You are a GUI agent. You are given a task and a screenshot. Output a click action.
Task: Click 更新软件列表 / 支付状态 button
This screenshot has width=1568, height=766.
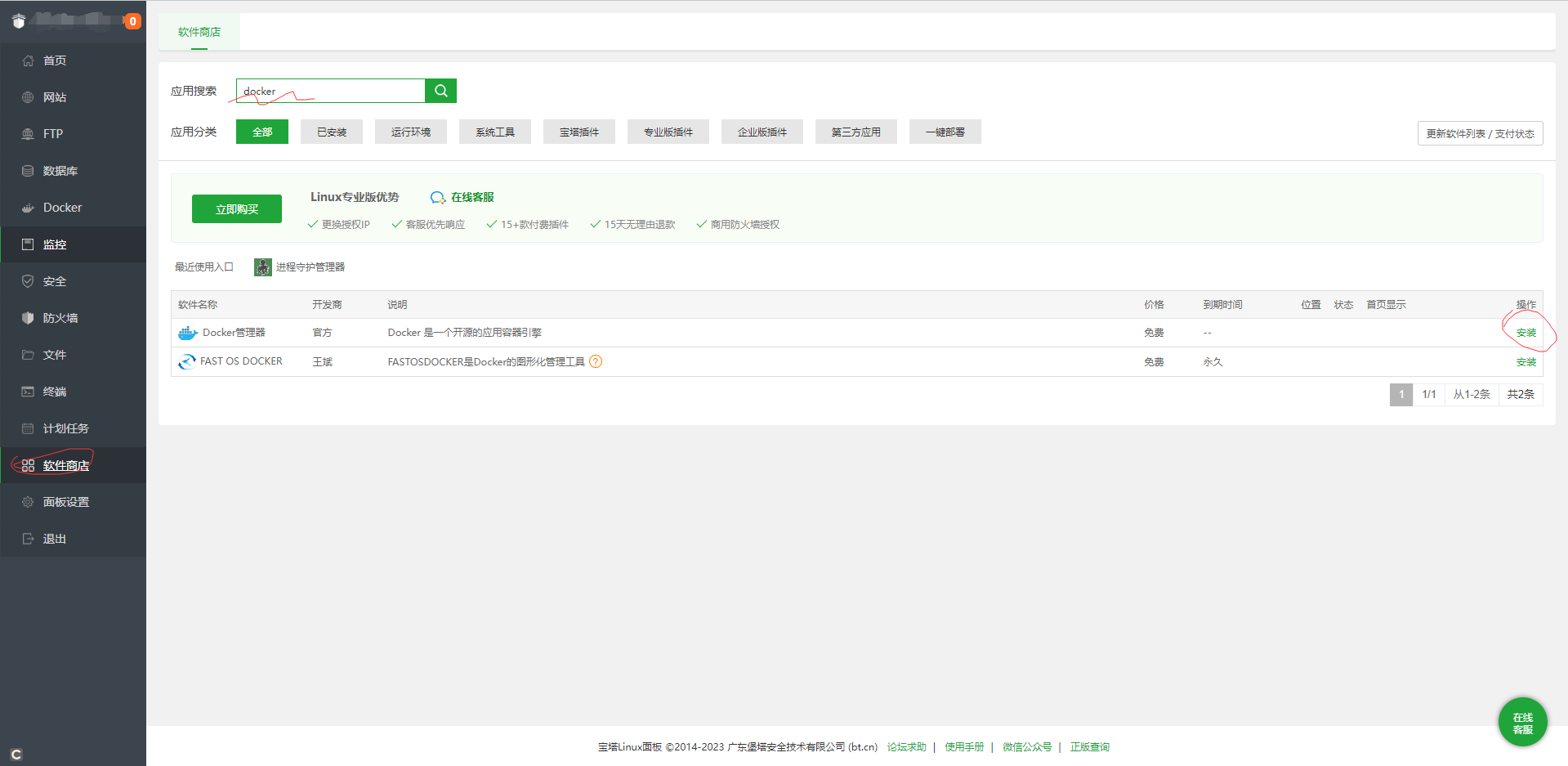(1480, 133)
